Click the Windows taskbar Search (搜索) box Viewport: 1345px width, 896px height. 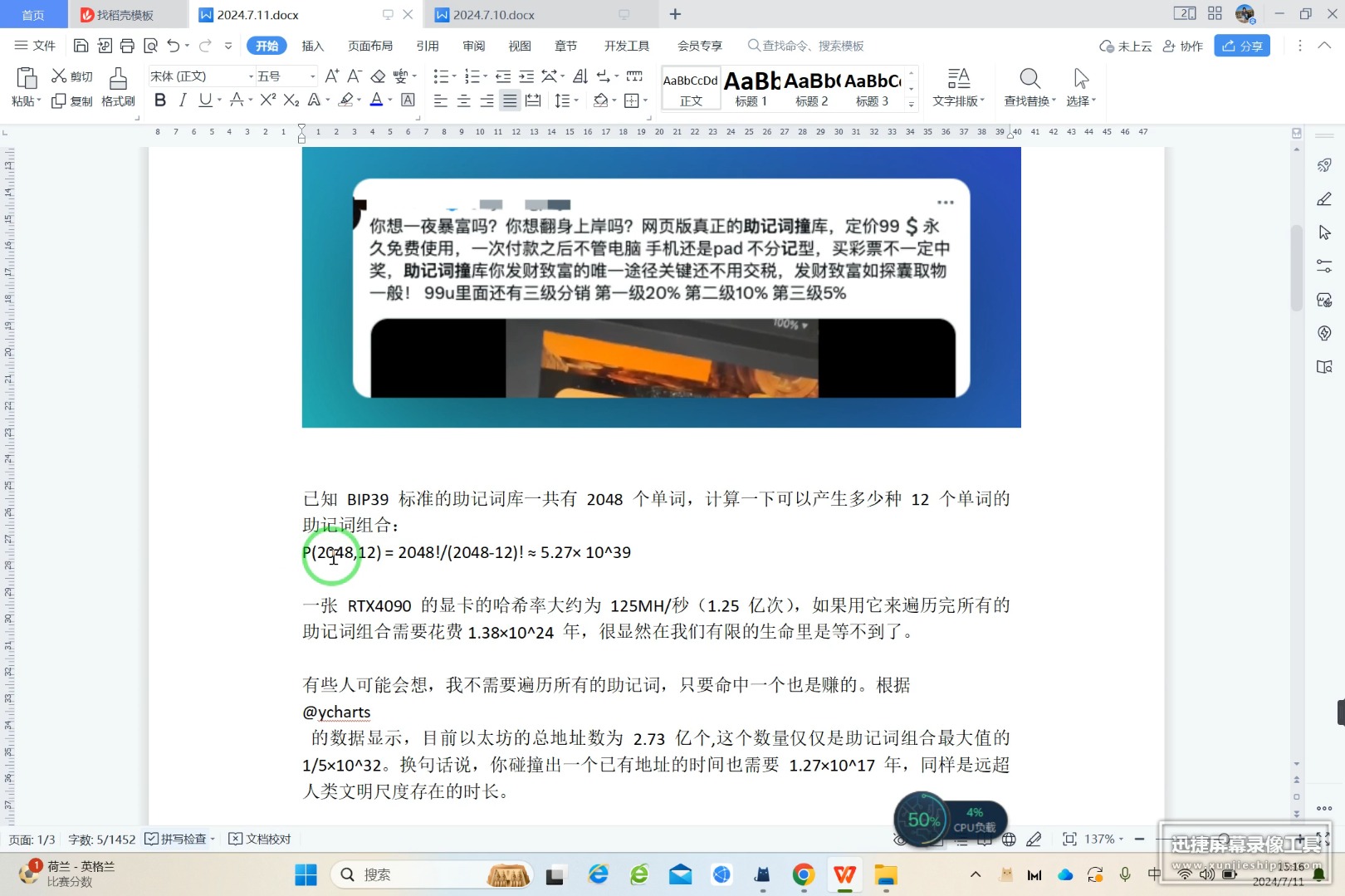(430, 874)
